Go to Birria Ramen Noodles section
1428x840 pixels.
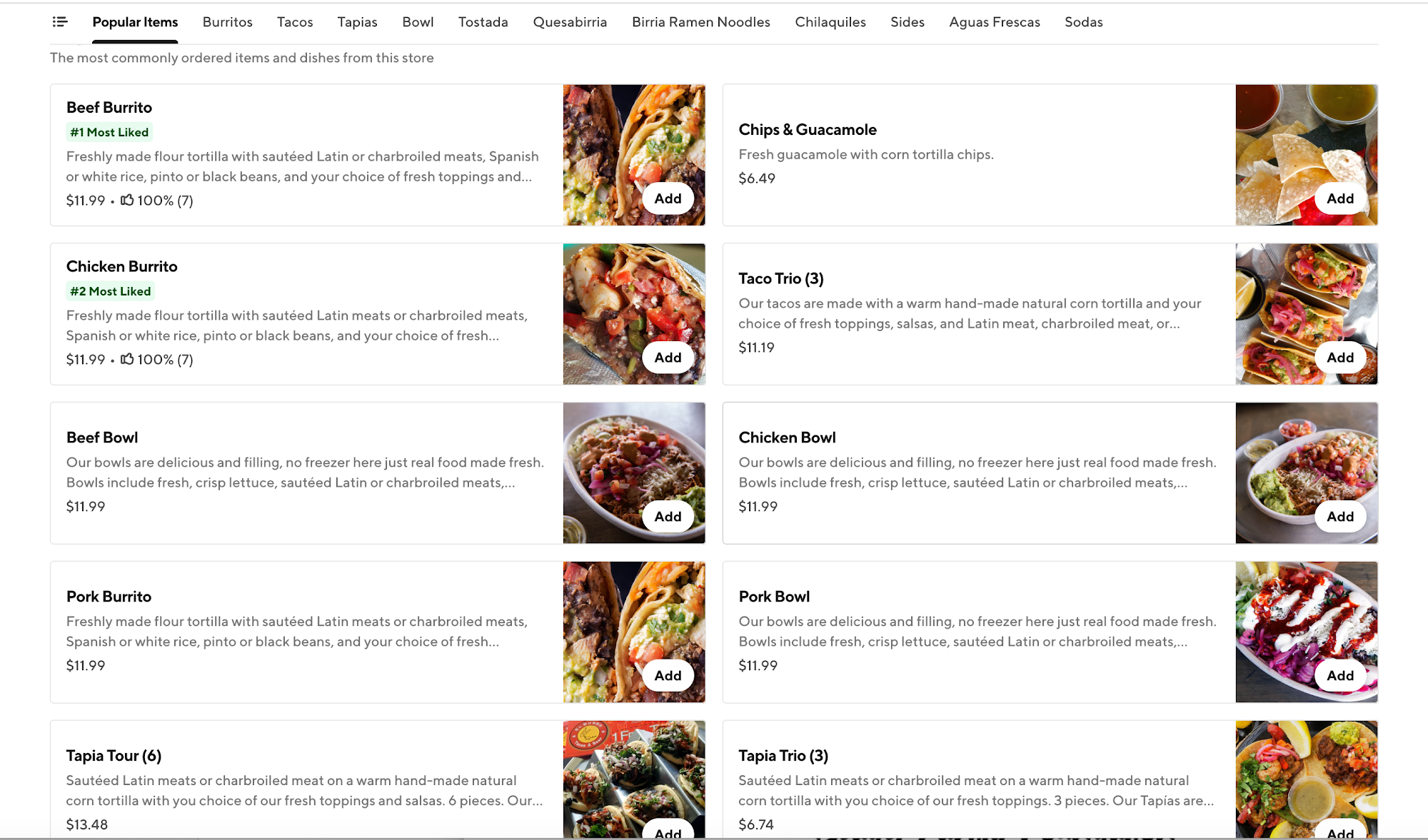click(700, 22)
